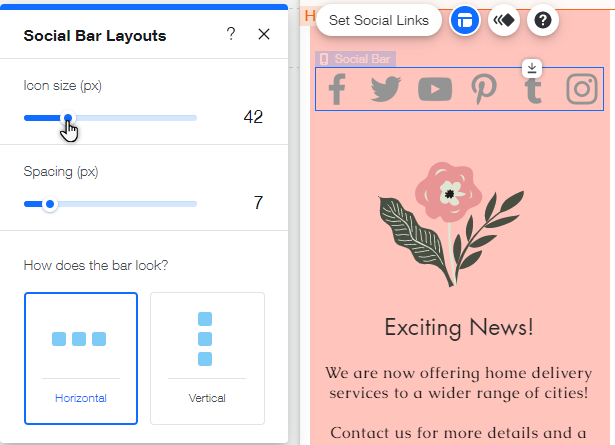Click the Set Social Links button
The width and height of the screenshot is (615, 445).
pos(378,20)
